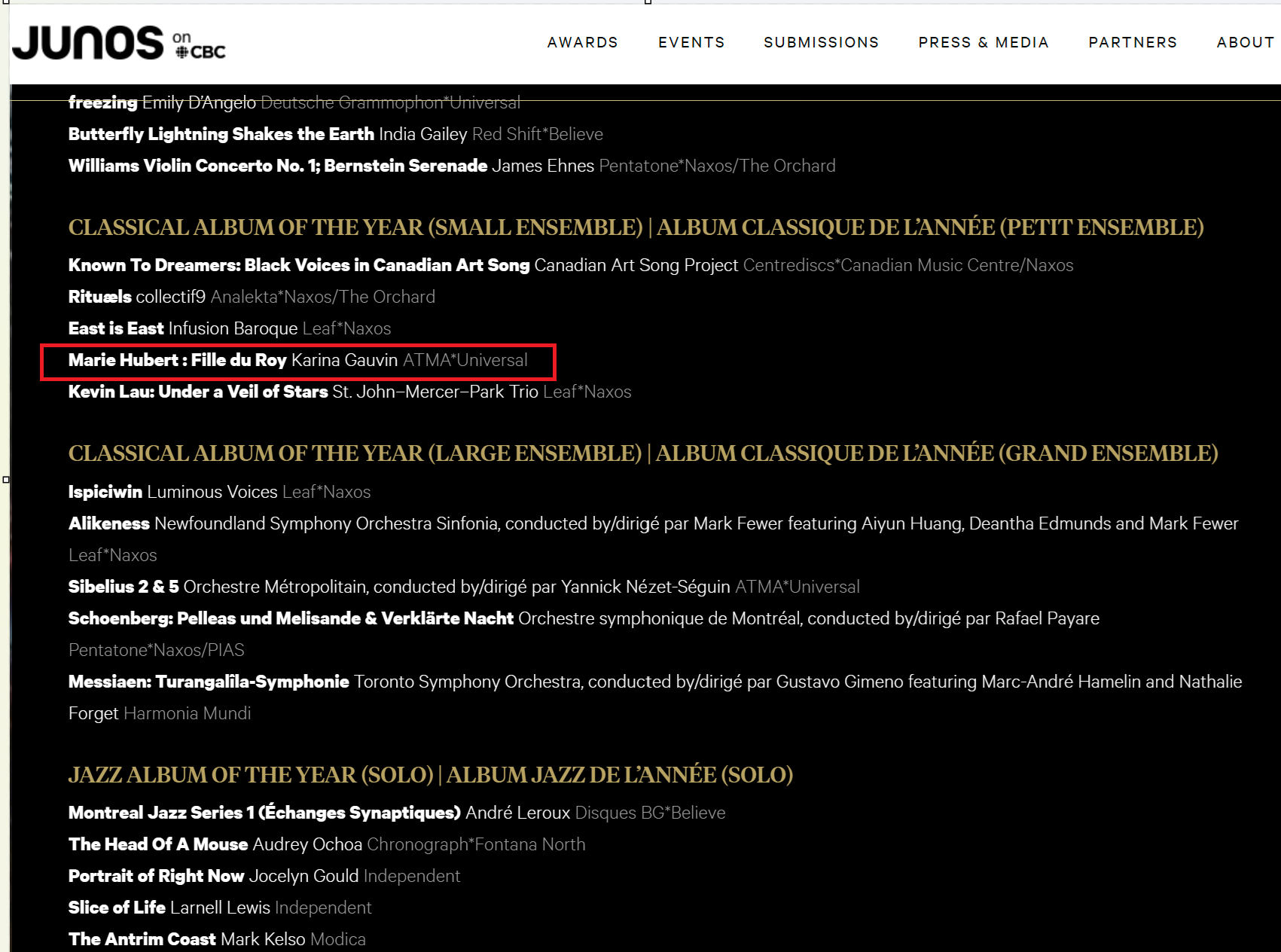Click the Classical Album (Small Ensemble) heading
Image resolution: width=1281 pixels, height=952 pixels.
click(636, 227)
